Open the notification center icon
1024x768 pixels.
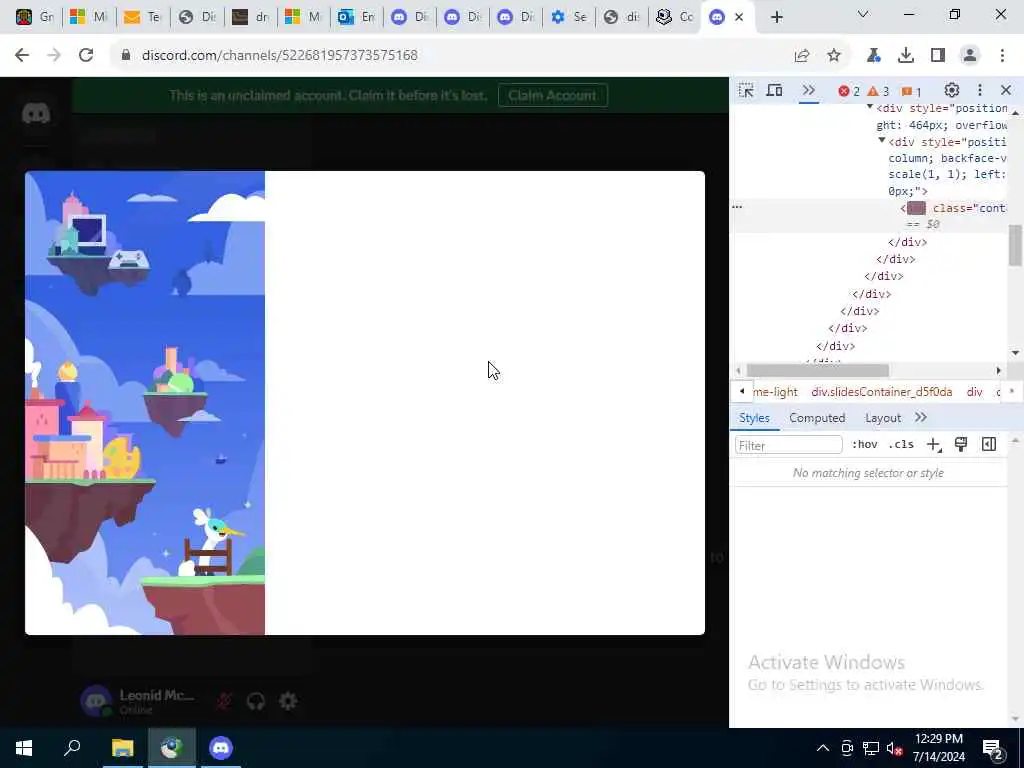993,748
